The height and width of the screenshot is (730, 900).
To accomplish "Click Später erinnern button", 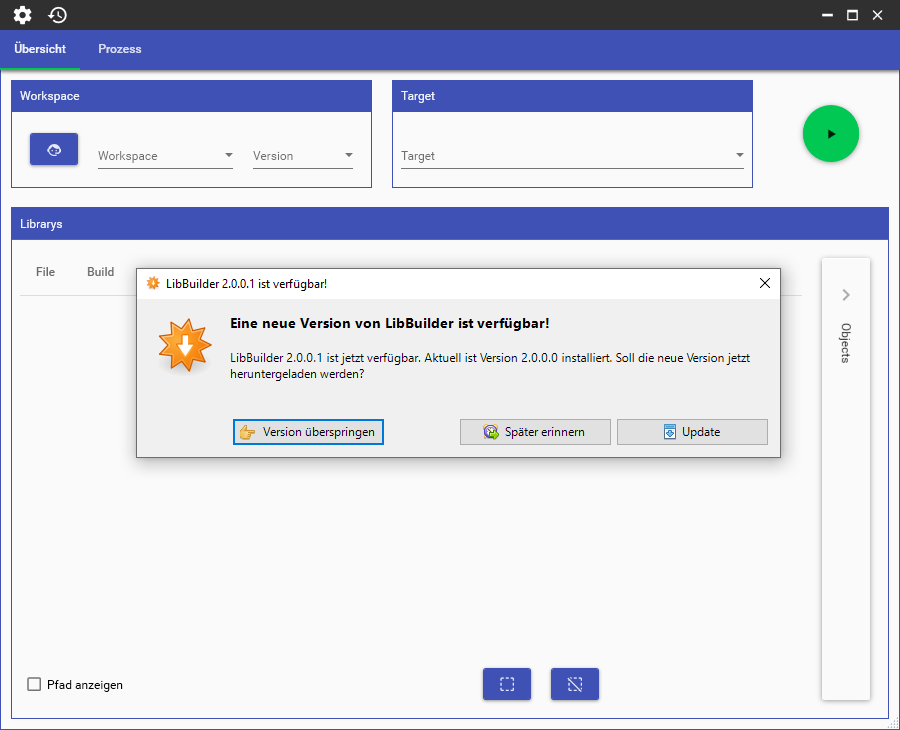I will (535, 432).
